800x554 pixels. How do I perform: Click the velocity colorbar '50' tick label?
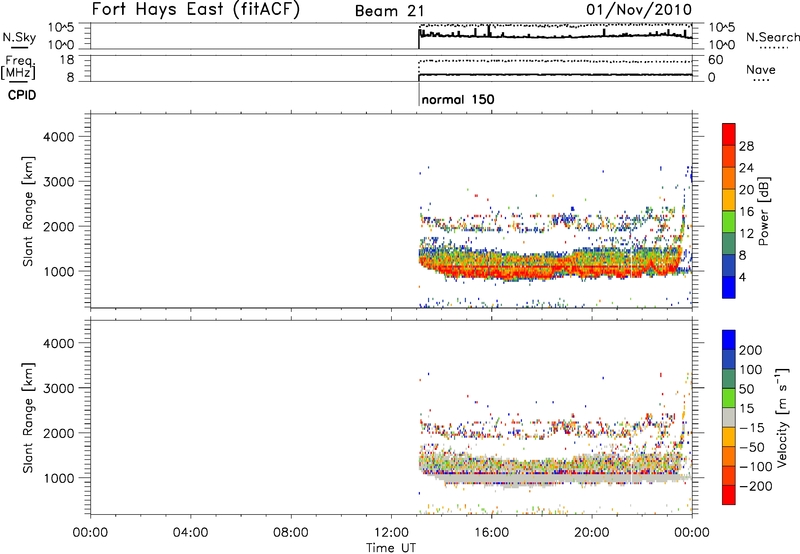pos(746,389)
